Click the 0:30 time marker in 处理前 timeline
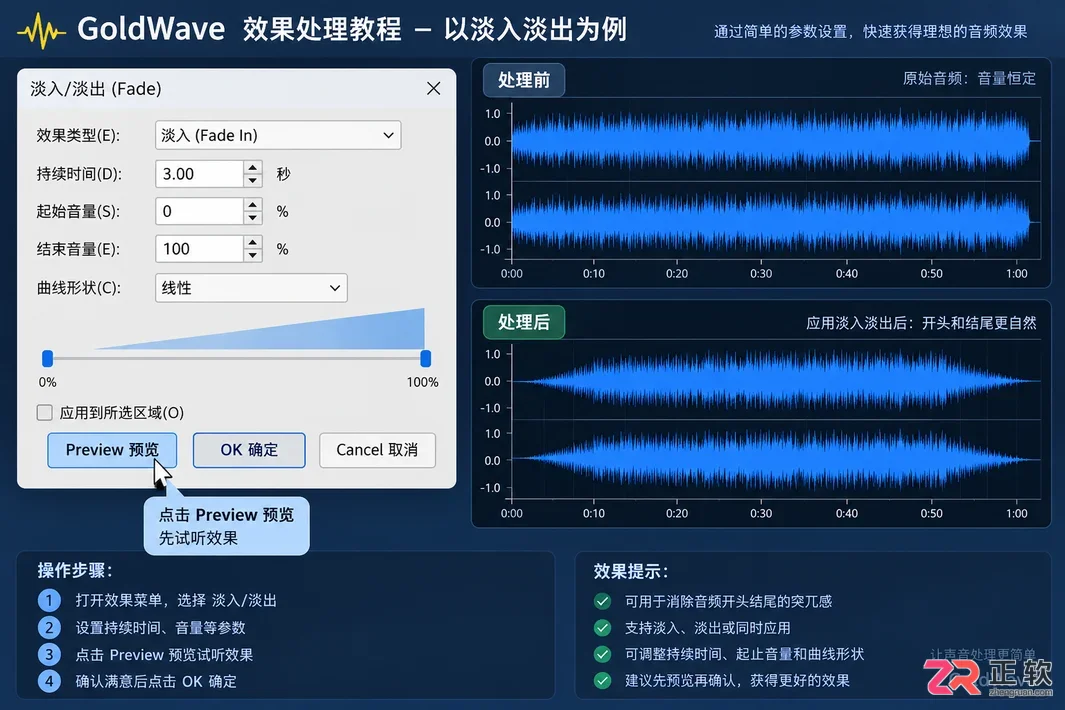The image size is (1065, 710). (x=761, y=273)
